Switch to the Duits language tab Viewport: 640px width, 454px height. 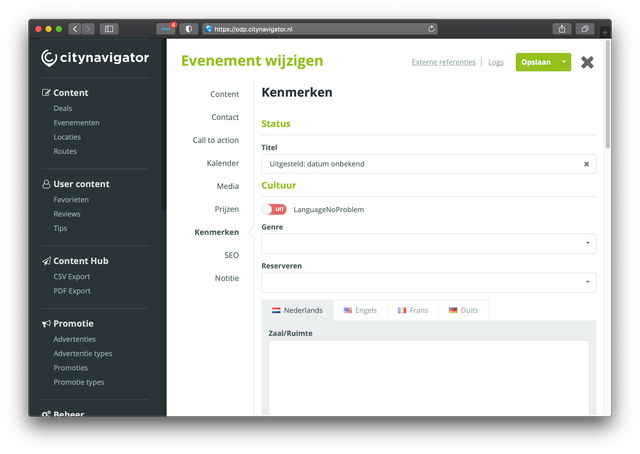click(x=464, y=310)
